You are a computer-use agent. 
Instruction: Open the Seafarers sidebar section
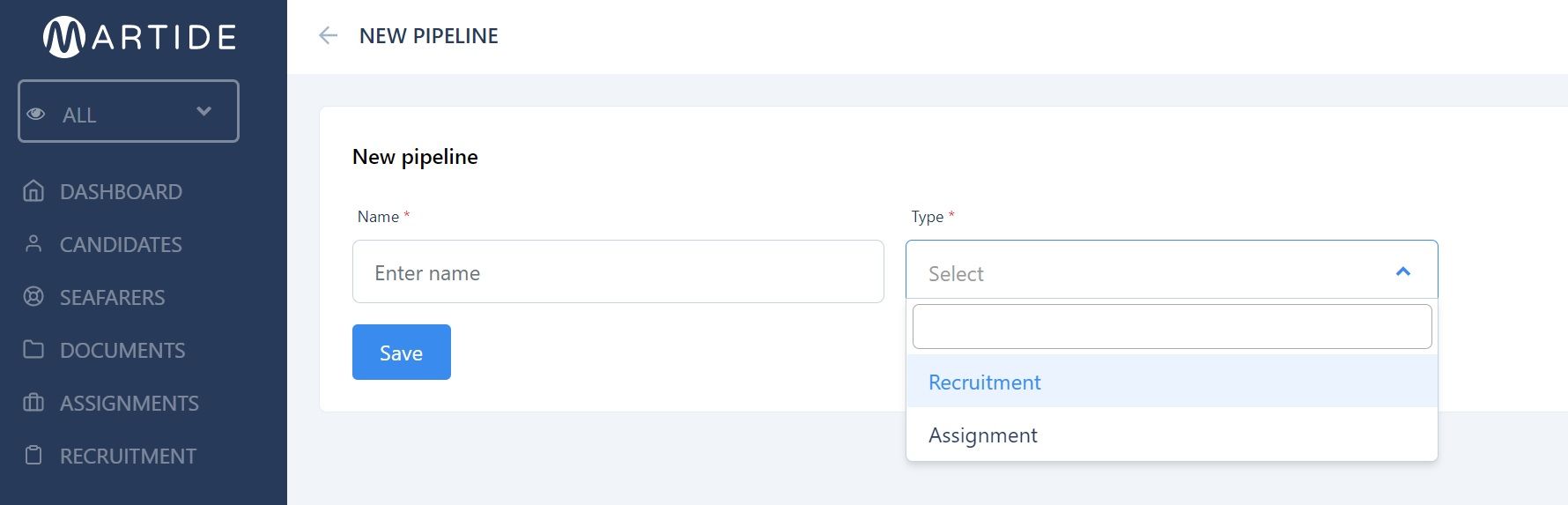click(x=112, y=297)
